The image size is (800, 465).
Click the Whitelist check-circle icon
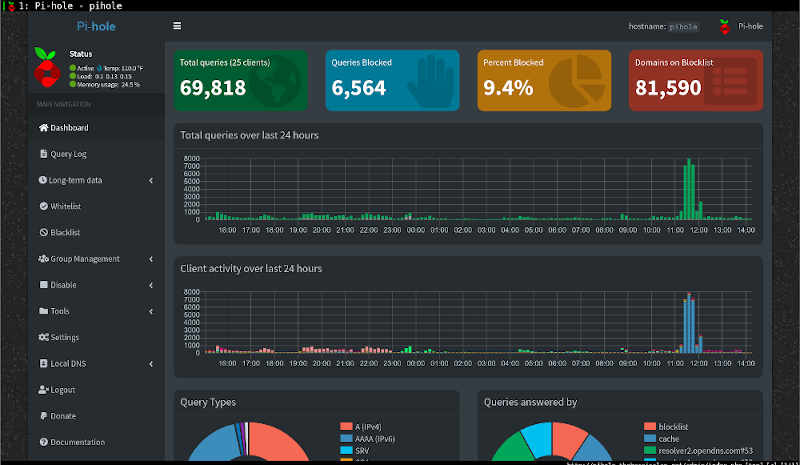point(43,206)
